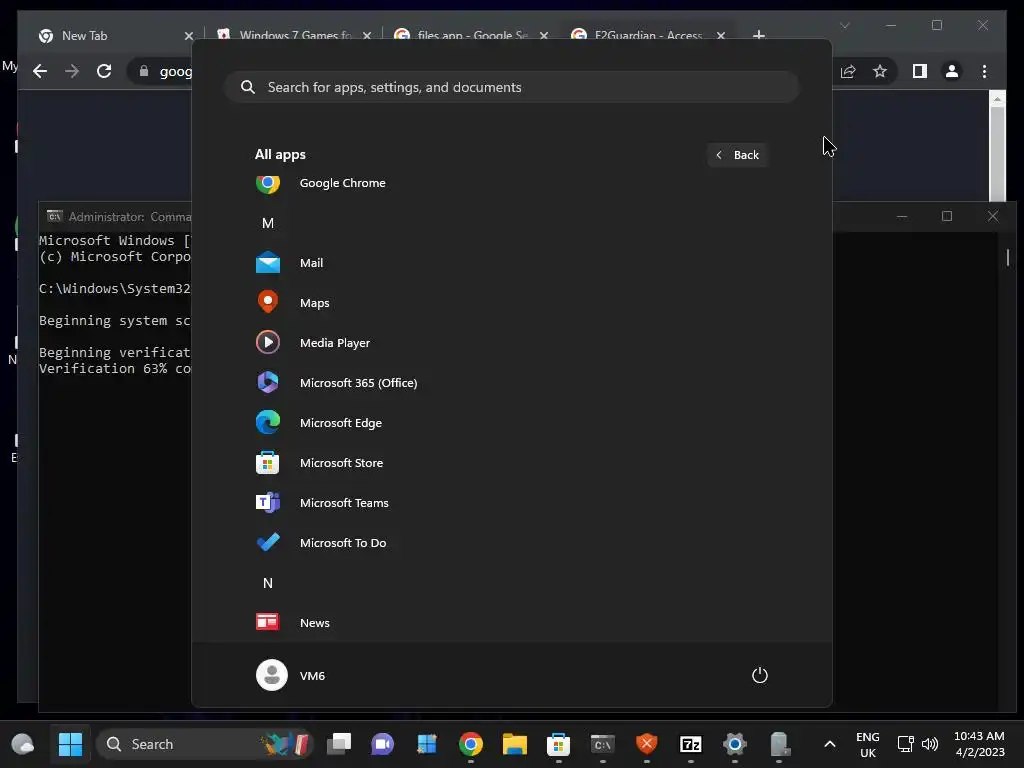Screen dimensions: 1024x768
Task: Open Microsoft To Do
Action: [511, 543]
